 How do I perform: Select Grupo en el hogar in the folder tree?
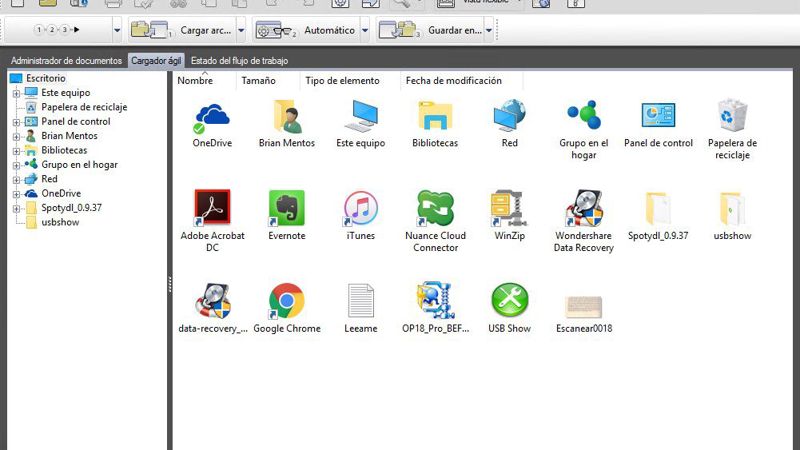coord(80,164)
